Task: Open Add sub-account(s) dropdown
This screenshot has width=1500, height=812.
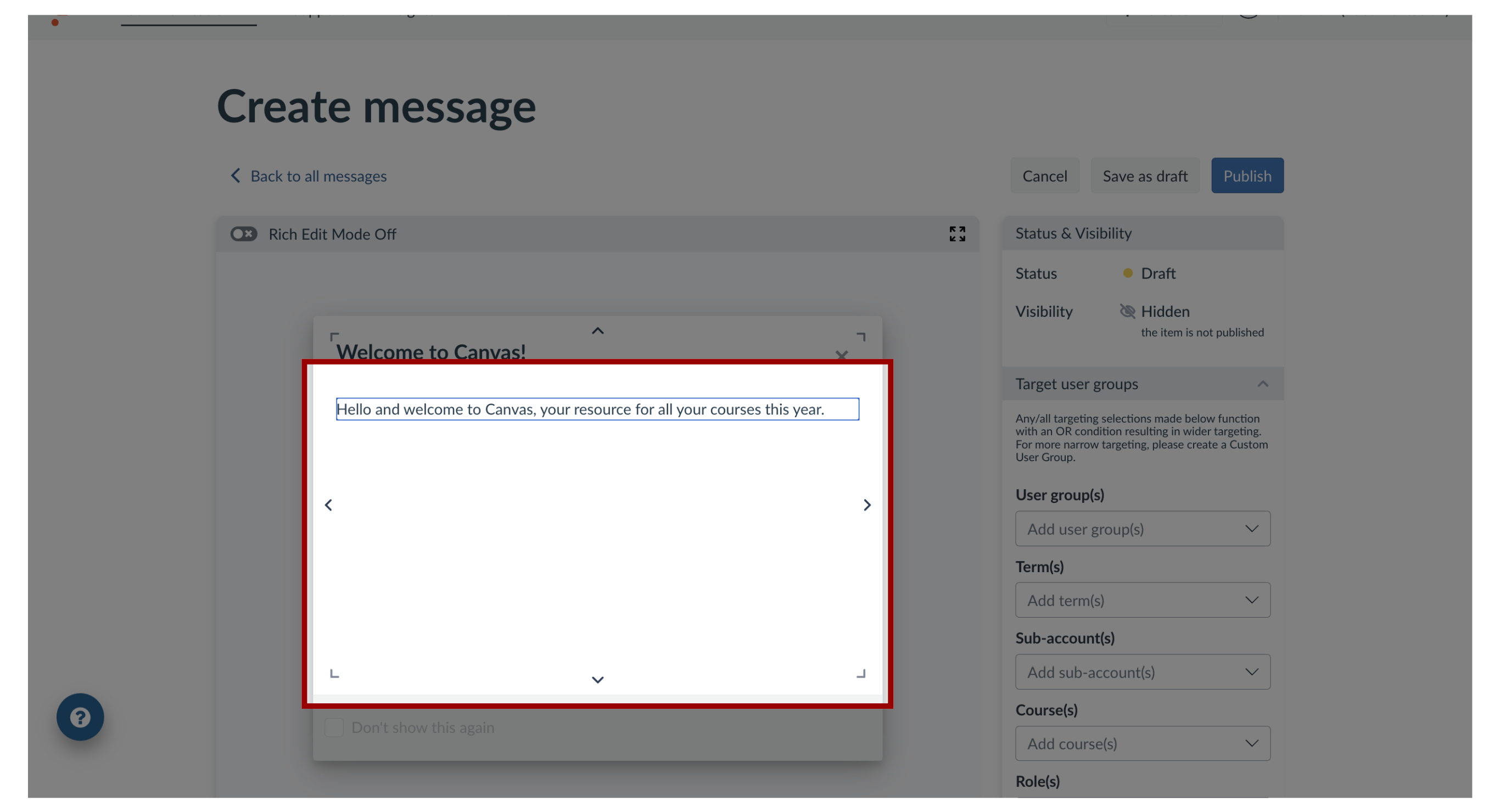Action: 1143,671
